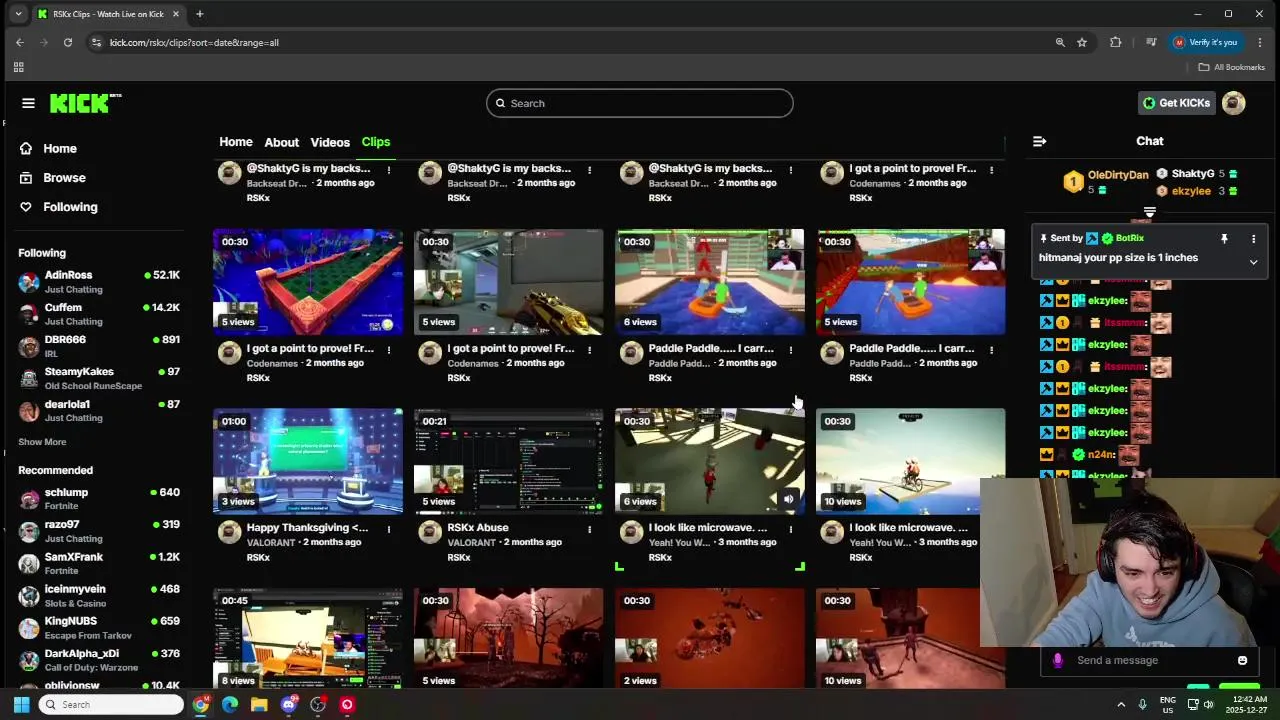
Task: Click the KICK logo
Action: (85, 103)
